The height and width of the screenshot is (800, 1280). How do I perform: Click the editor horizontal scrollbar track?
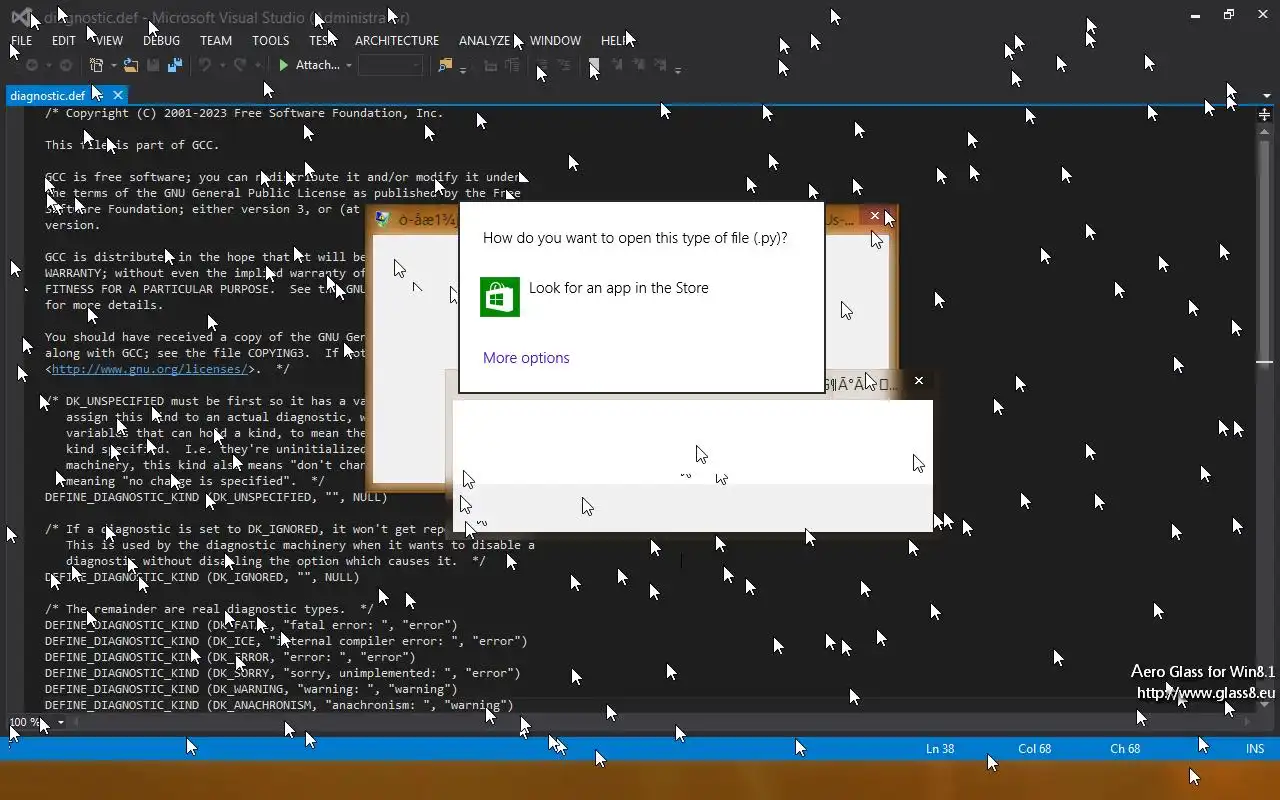[660, 722]
